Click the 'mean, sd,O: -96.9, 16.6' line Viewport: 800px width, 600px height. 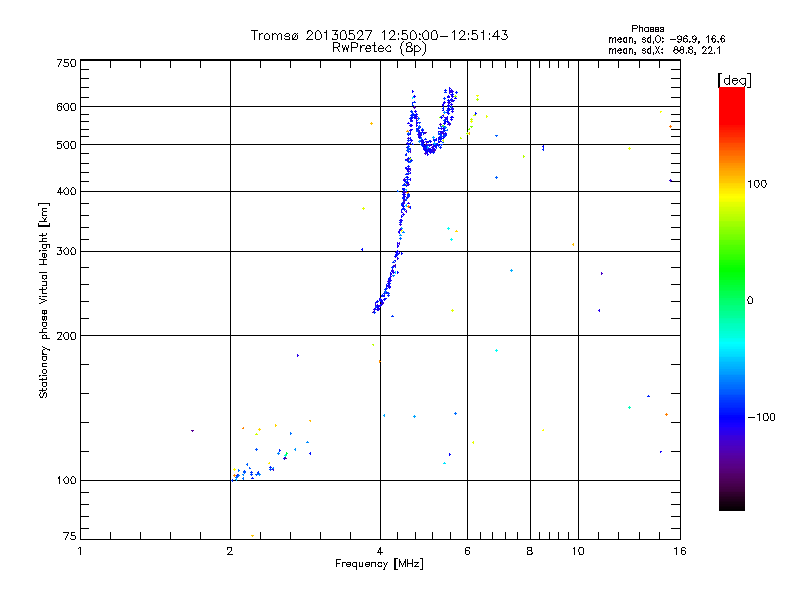[x=666, y=40]
